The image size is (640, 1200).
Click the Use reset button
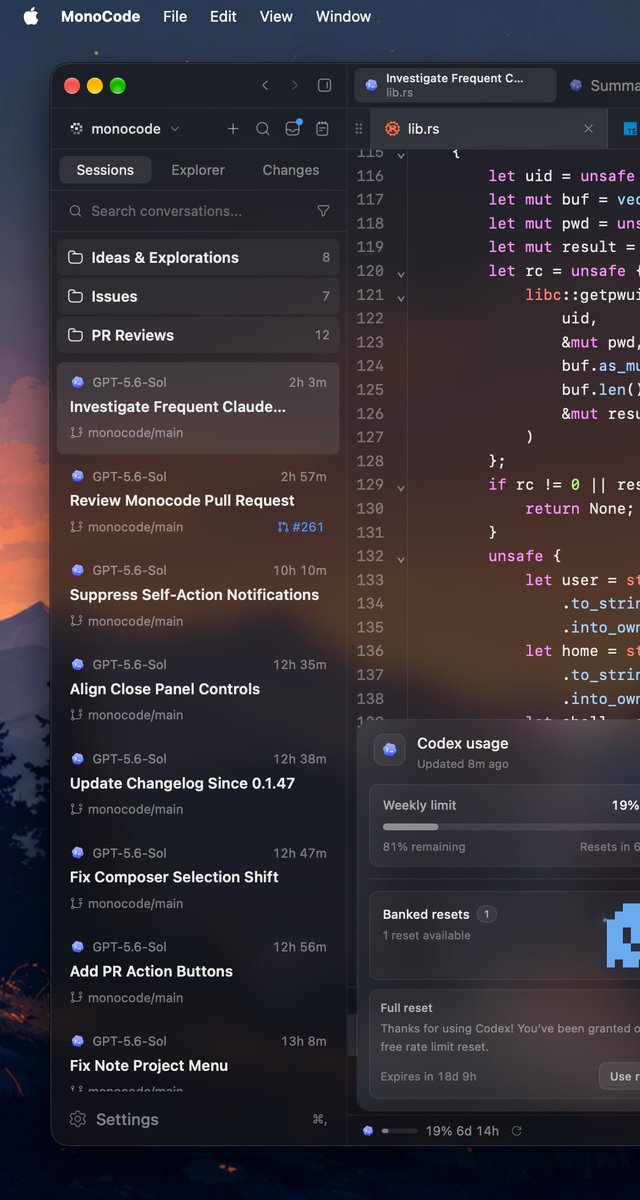click(x=620, y=1076)
